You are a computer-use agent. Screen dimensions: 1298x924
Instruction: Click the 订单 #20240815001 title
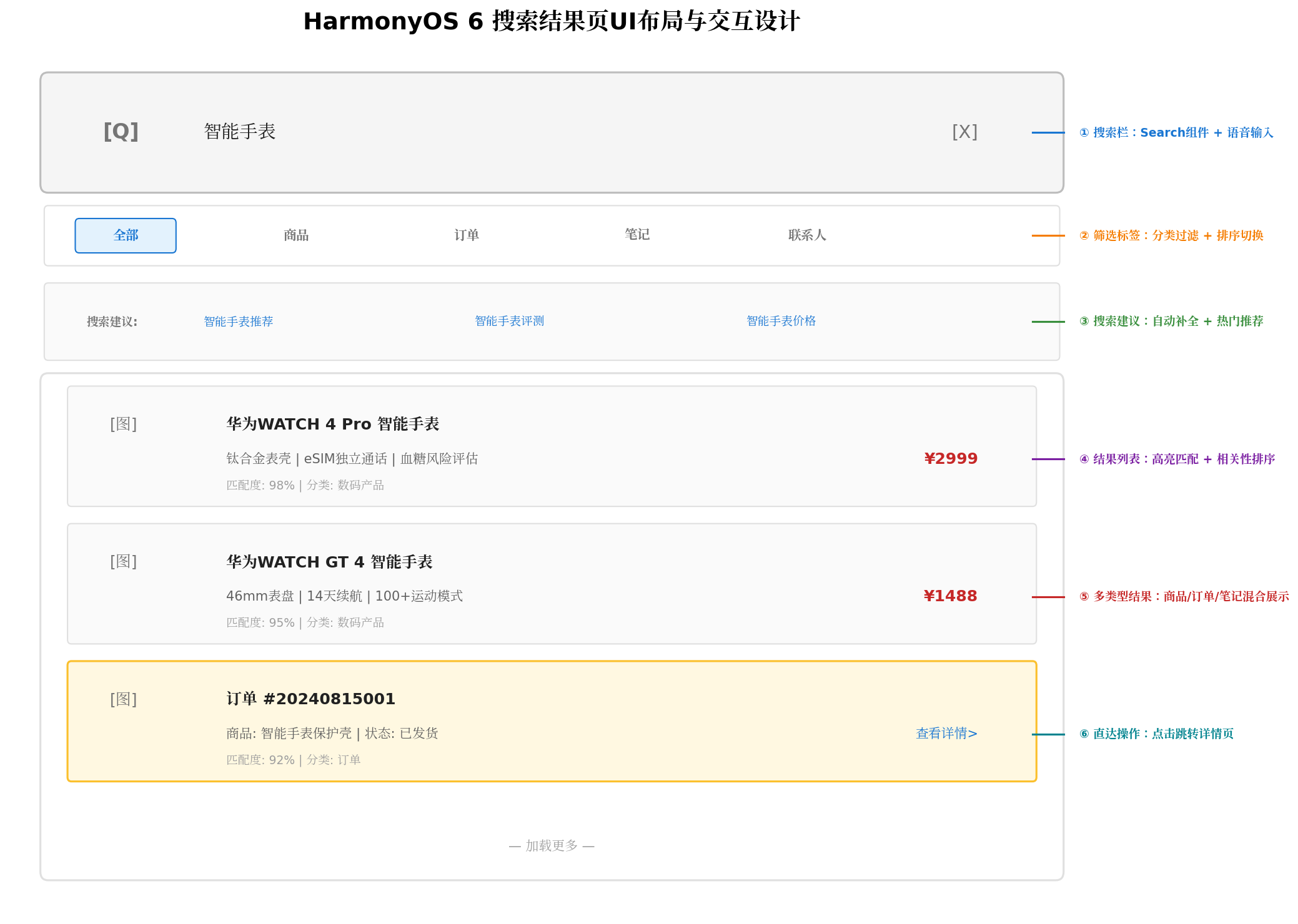click(x=311, y=699)
